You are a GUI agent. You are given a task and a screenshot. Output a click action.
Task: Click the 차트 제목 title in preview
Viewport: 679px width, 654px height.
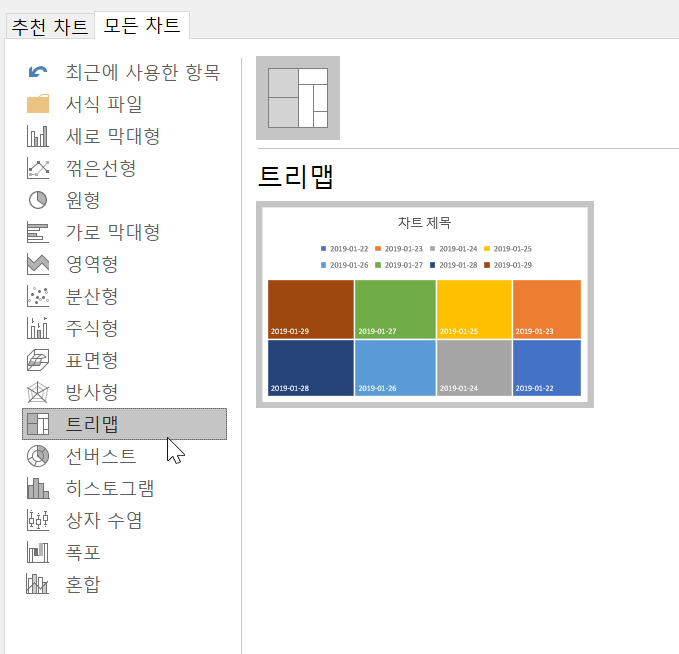point(424,223)
